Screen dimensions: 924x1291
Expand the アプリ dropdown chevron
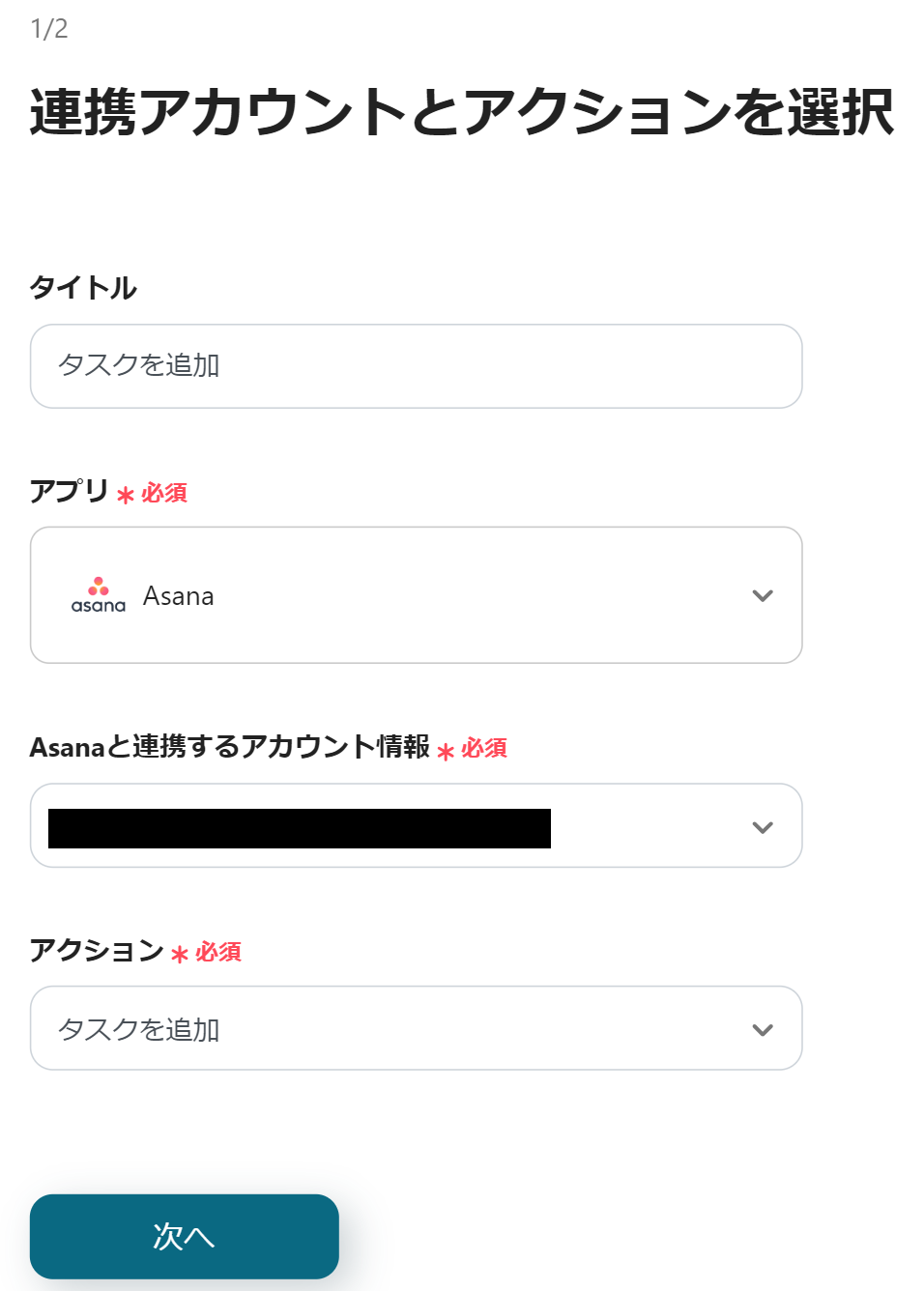[x=763, y=595]
